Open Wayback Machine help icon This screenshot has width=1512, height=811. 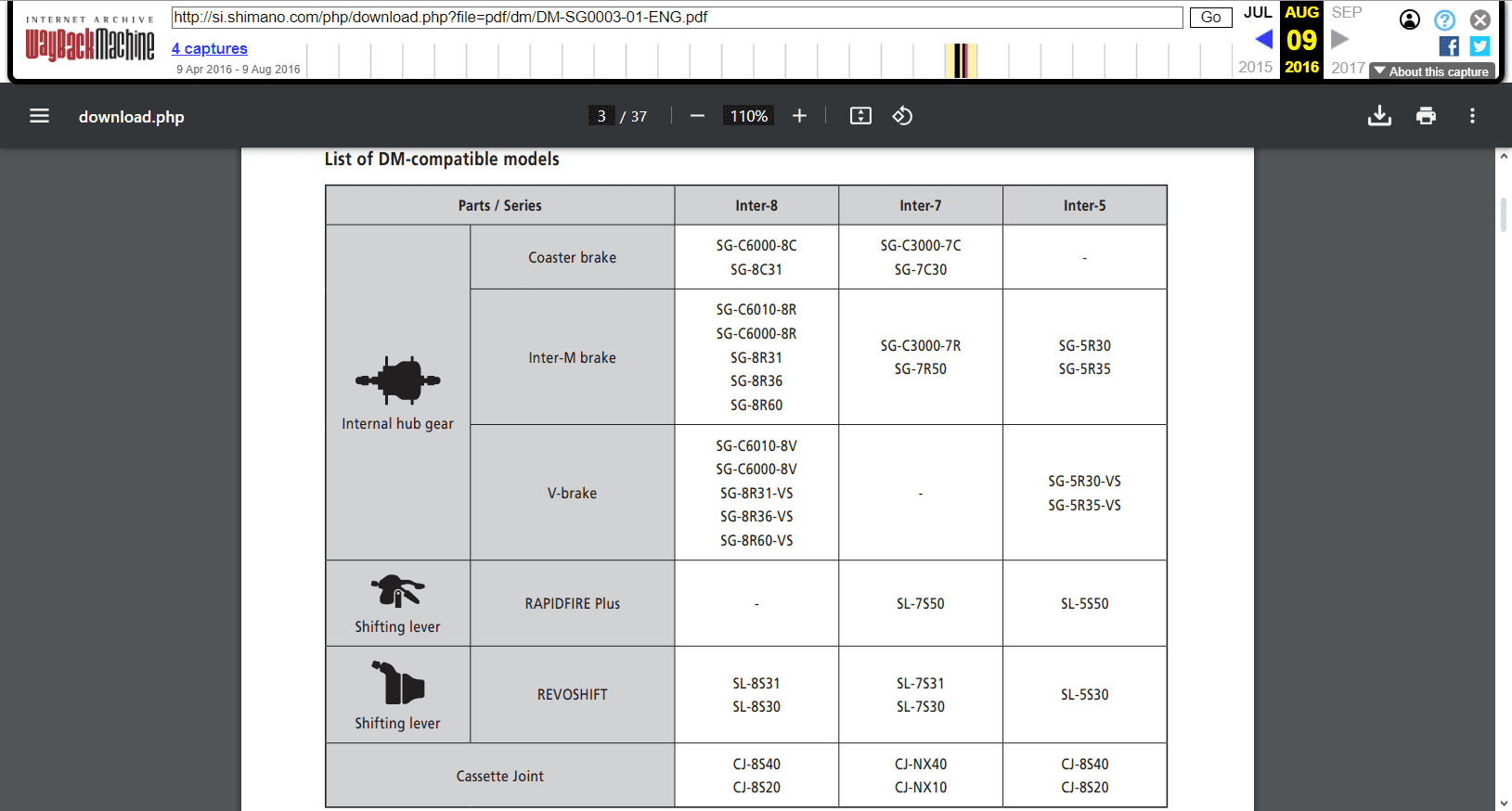pos(1444,19)
